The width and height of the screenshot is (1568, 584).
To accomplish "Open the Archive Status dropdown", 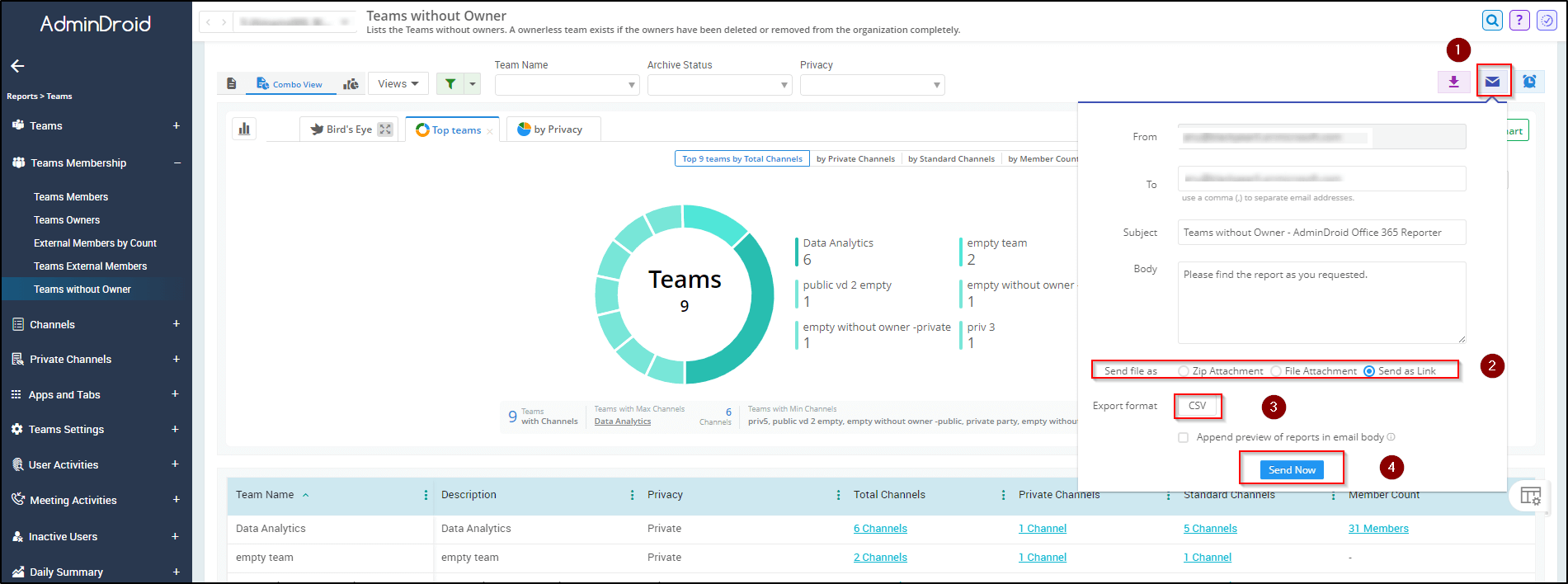I will [x=719, y=85].
